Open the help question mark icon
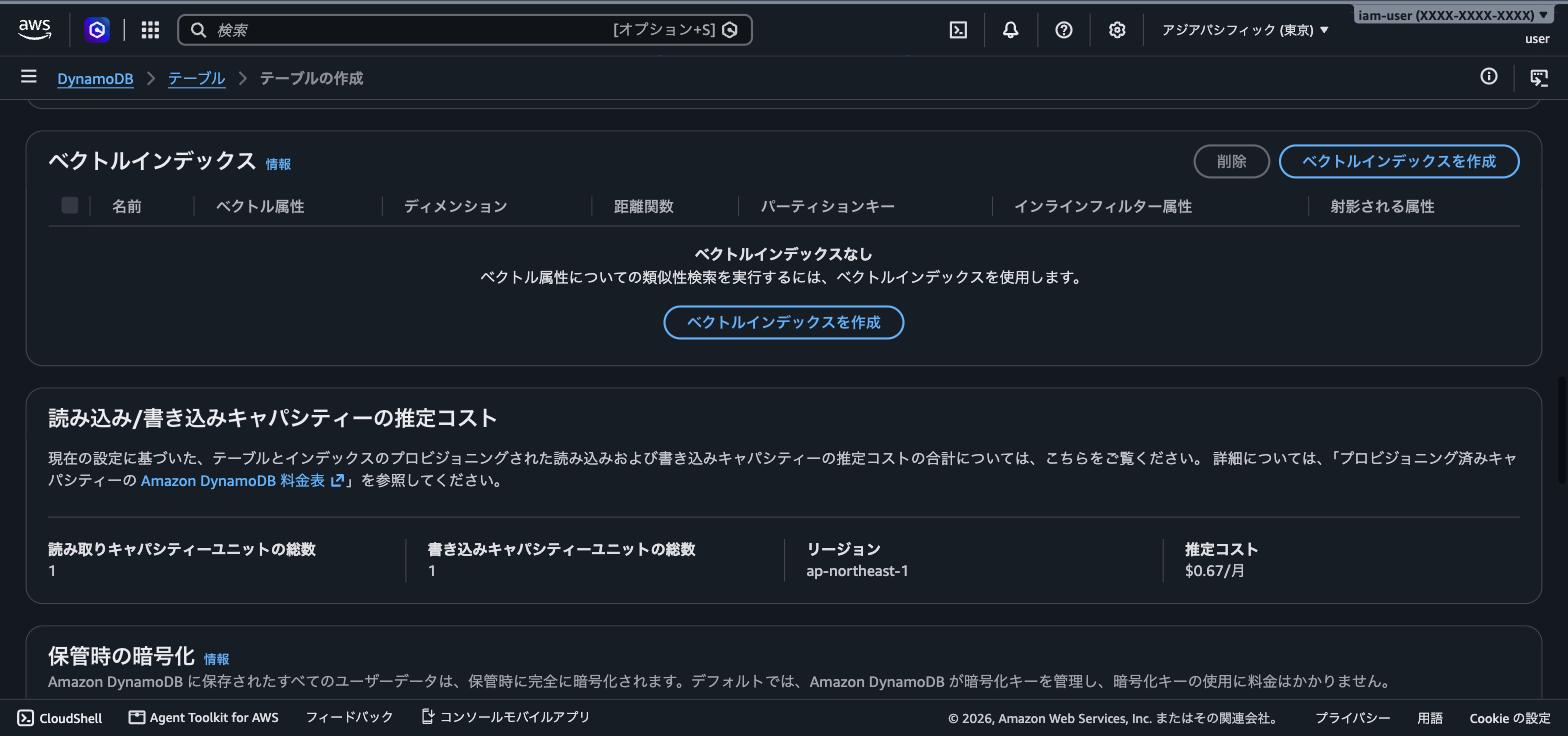Viewport: 1568px width, 736px height. (1064, 30)
